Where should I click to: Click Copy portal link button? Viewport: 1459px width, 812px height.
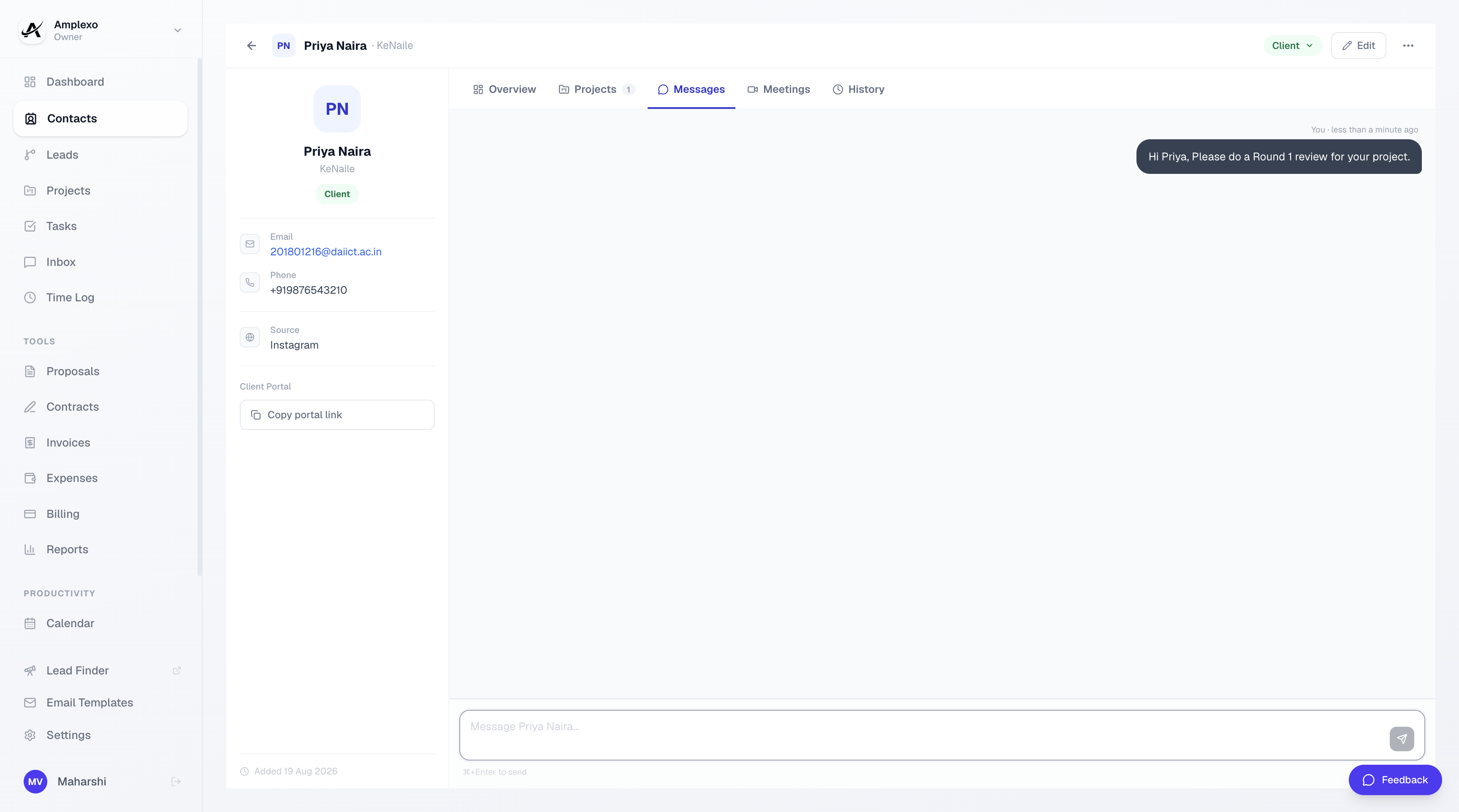pos(337,414)
